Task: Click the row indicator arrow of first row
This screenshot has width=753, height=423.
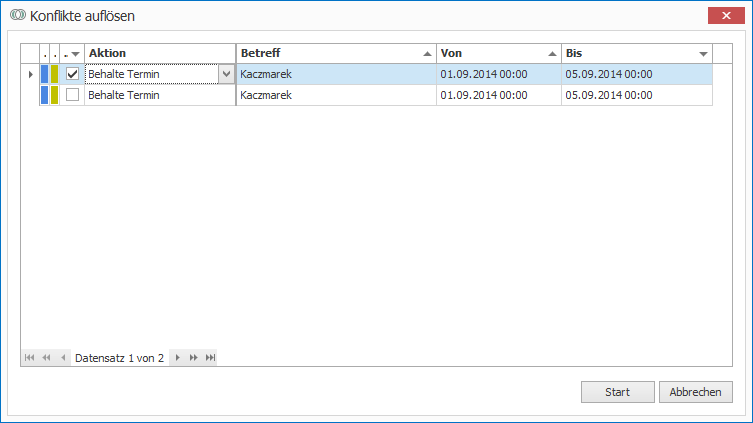Action: pos(30,74)
